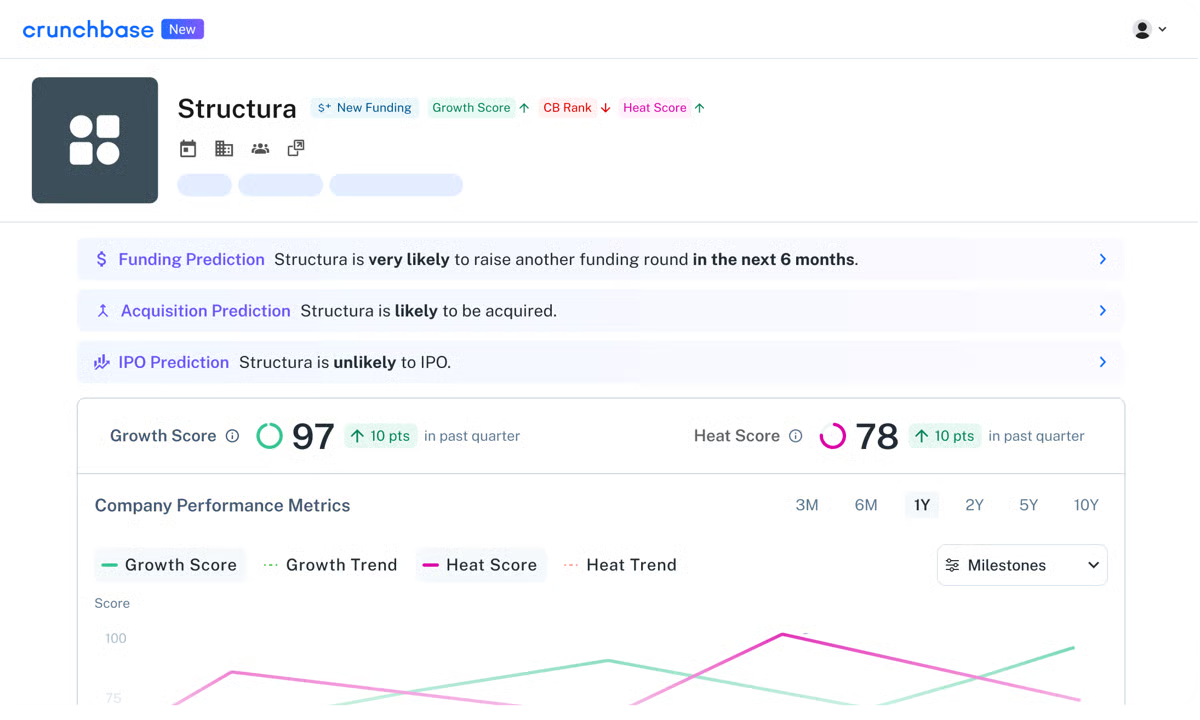Click the Heat Score info icon
Viewport: 1200px width, 720px height.
point(796,436)
